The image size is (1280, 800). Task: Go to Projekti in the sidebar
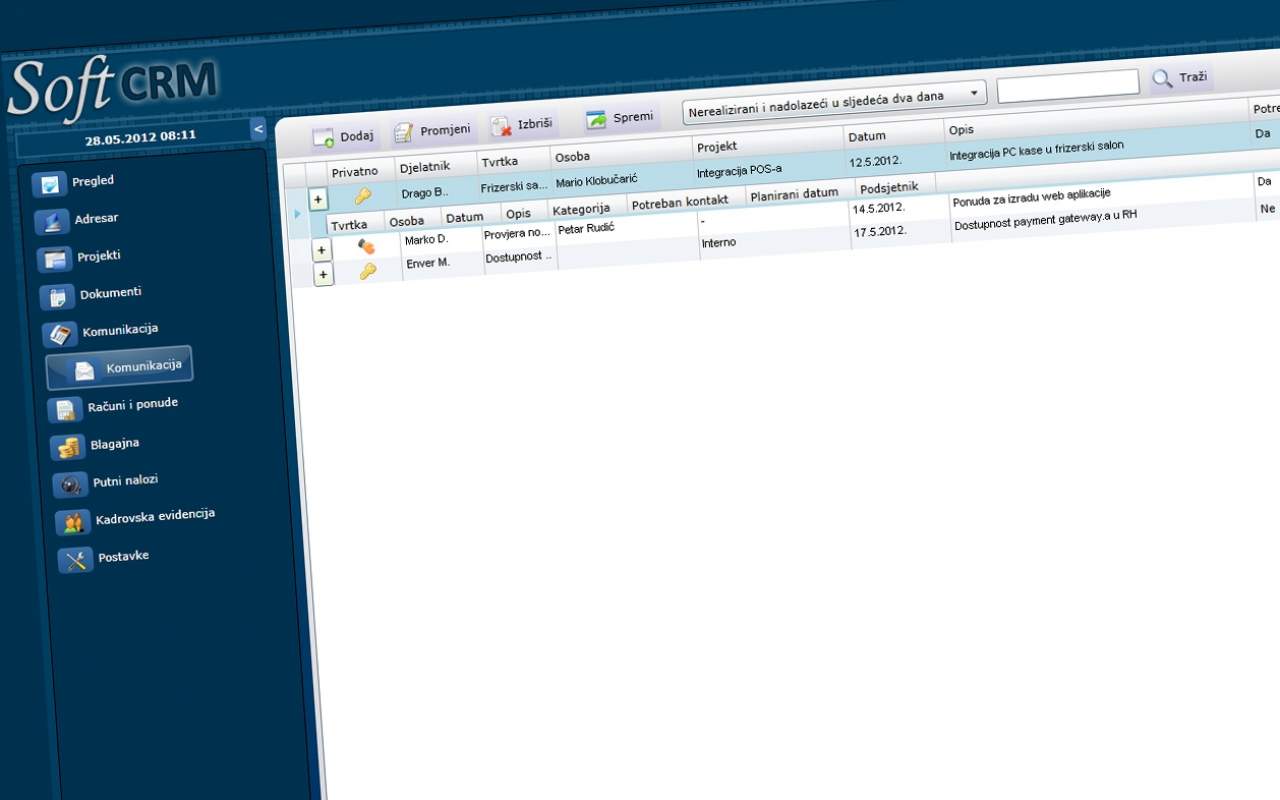[79, 257]
